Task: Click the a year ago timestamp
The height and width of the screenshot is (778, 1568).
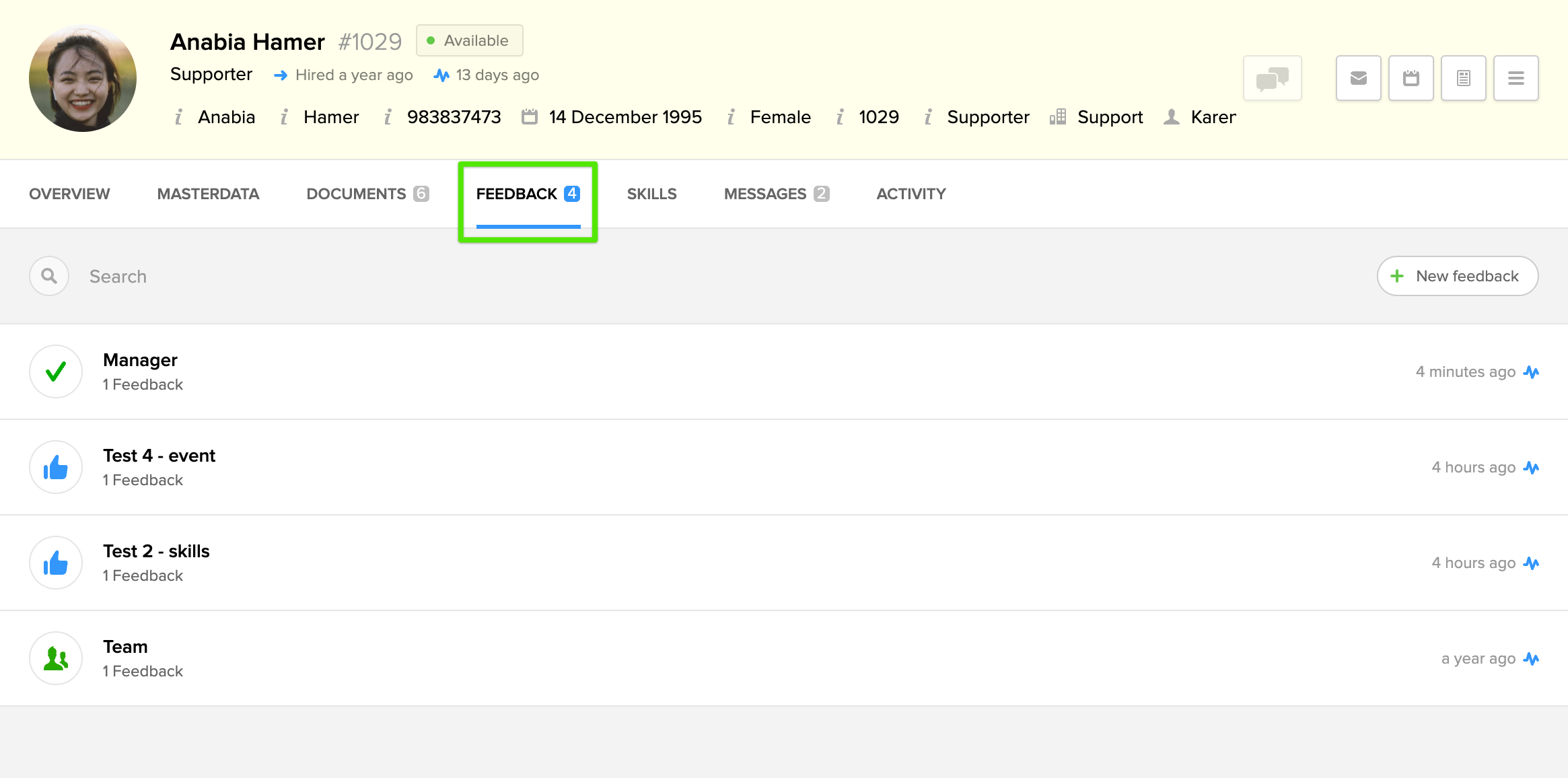Action: click(1478, 659)
